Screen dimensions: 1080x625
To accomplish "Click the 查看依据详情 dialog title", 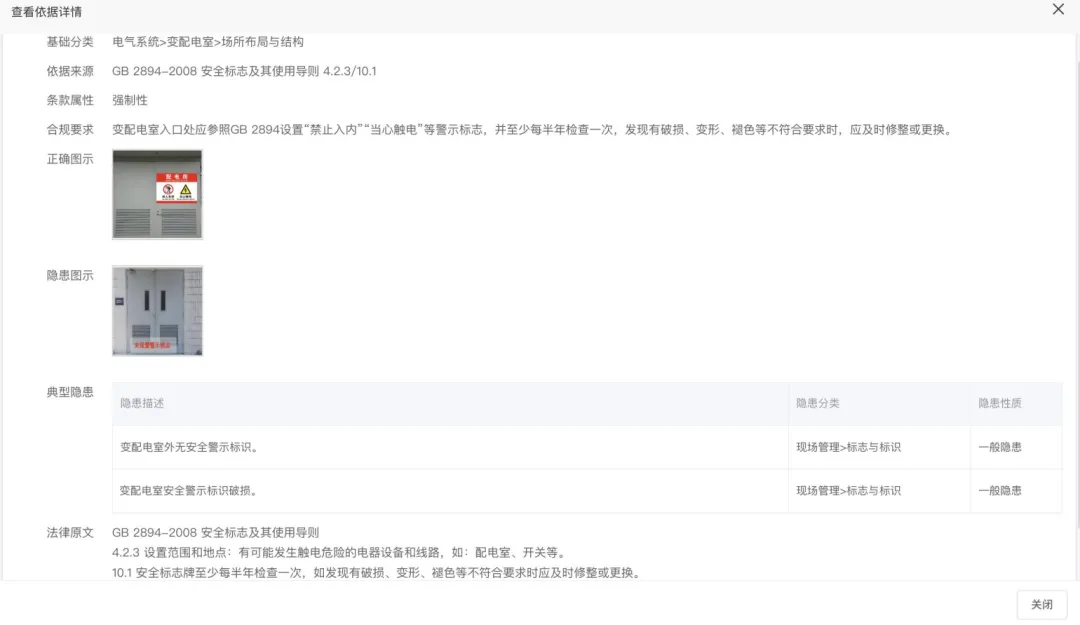I will (47, 12).
